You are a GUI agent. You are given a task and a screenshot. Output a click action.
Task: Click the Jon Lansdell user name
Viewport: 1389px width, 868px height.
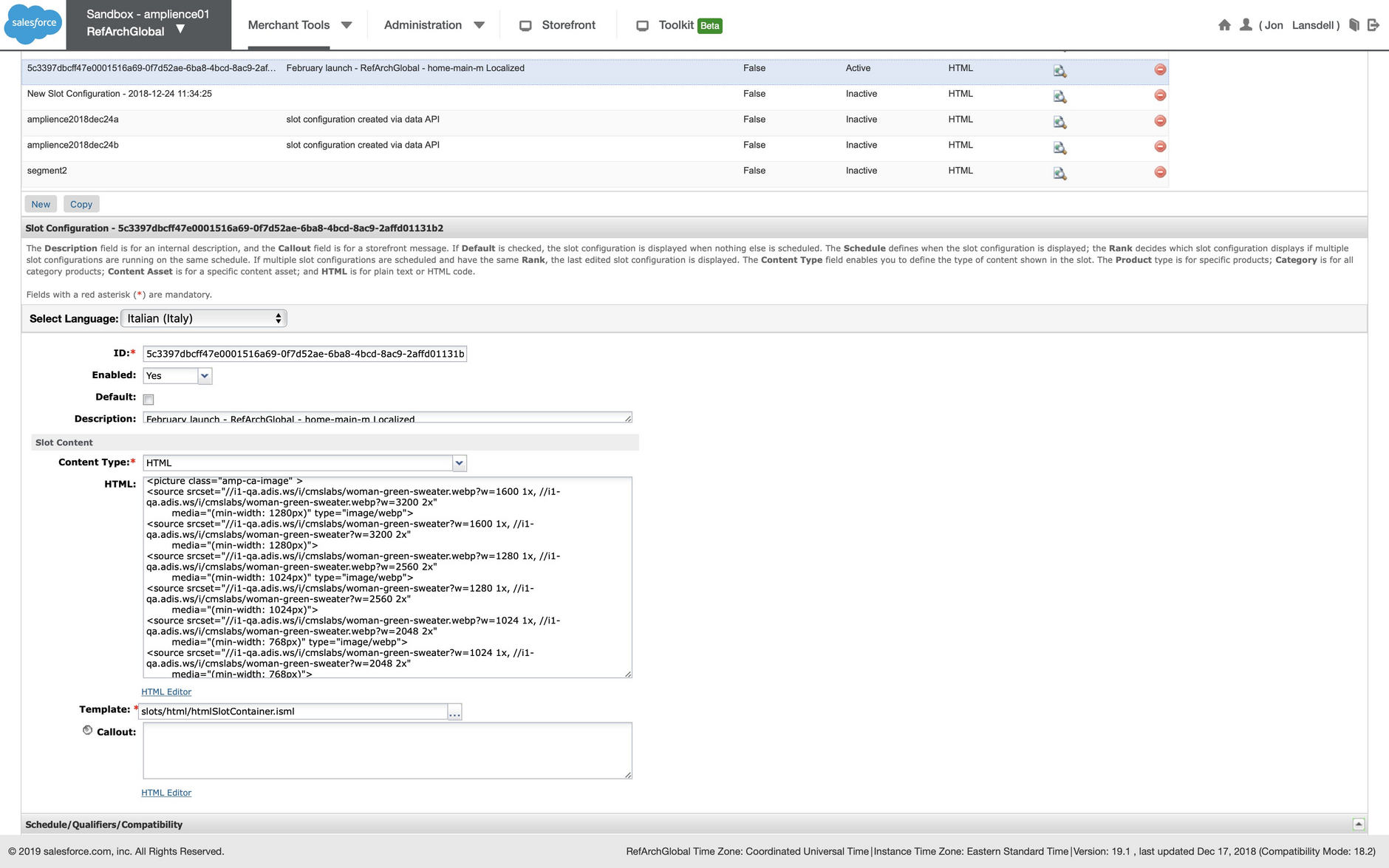pos(1300,25)
